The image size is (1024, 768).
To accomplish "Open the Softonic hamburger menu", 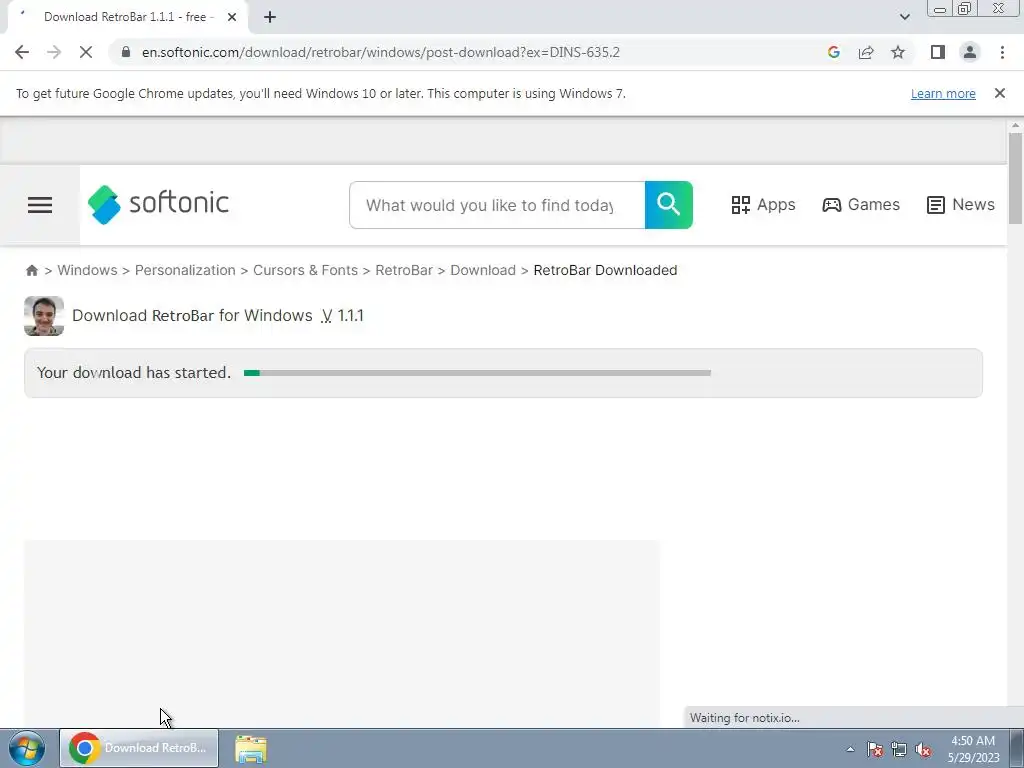I will pos(40,205).
